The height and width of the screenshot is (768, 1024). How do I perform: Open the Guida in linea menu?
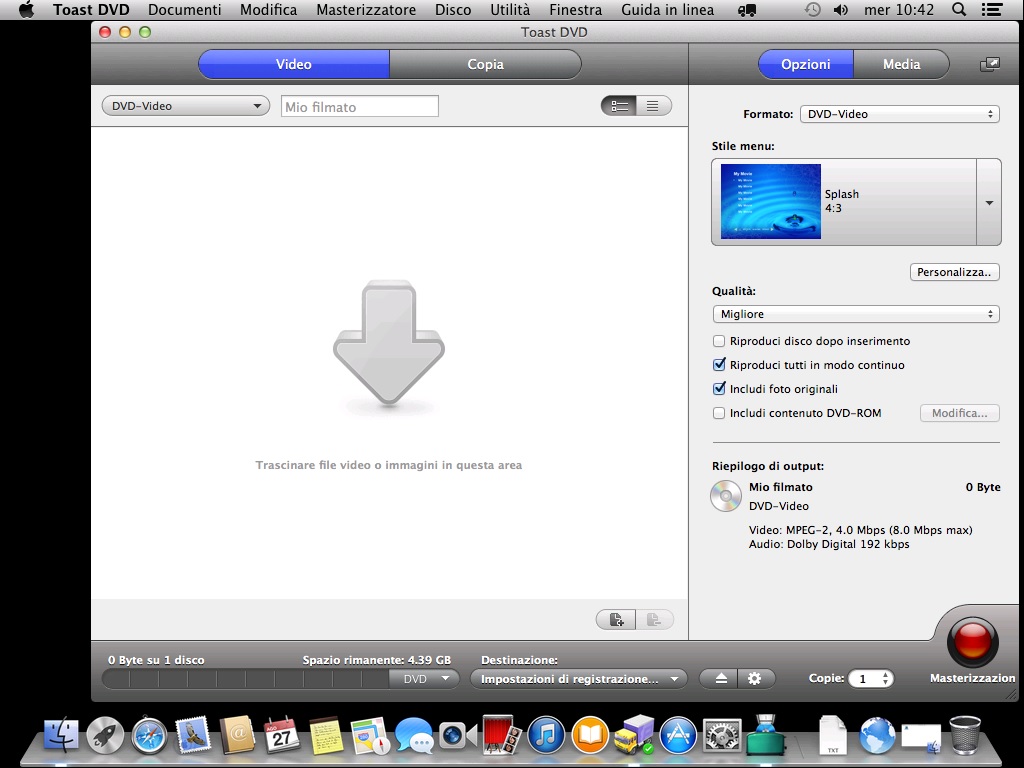click(667, 10)
